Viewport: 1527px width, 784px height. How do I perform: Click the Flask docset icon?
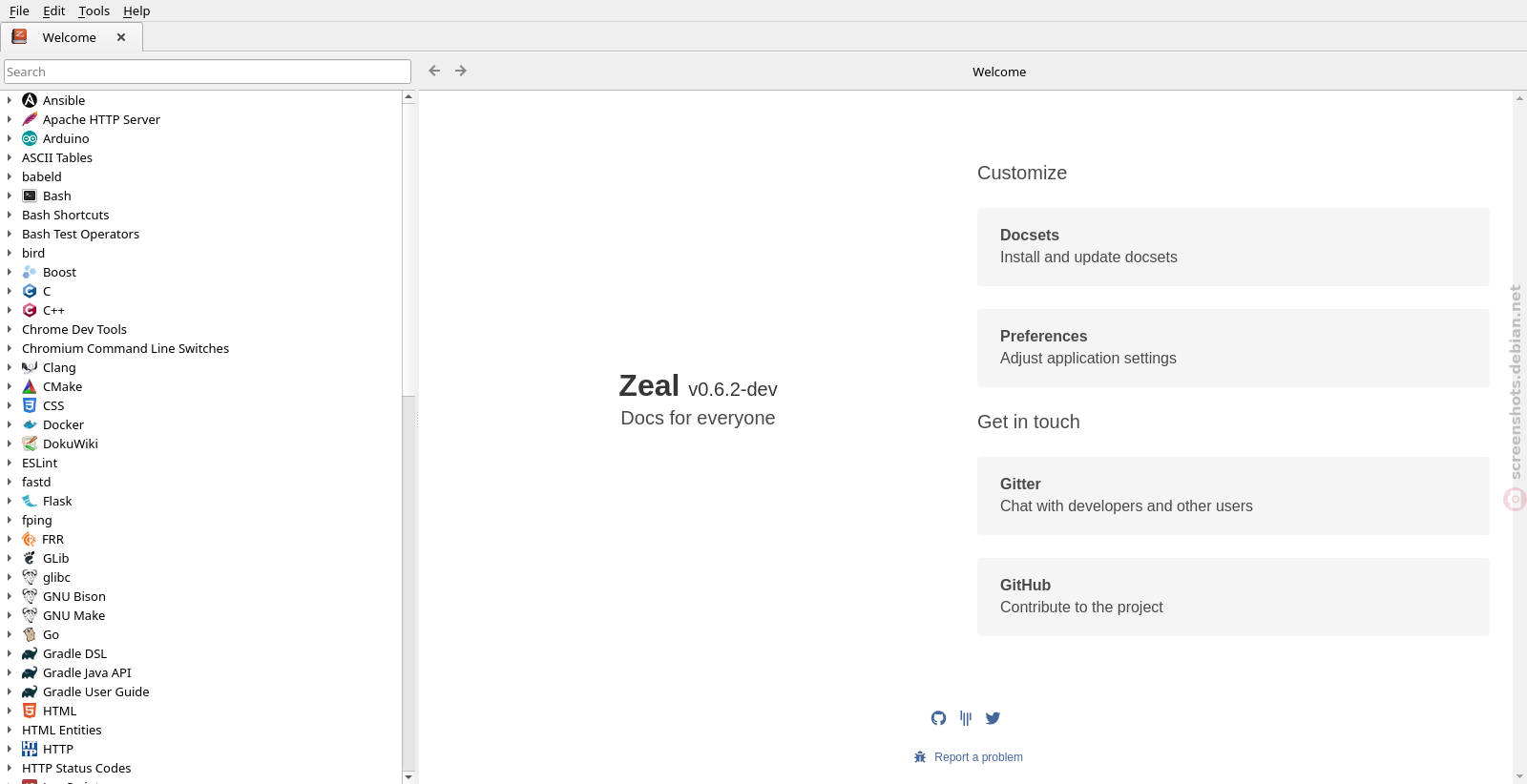coord(30,501)
